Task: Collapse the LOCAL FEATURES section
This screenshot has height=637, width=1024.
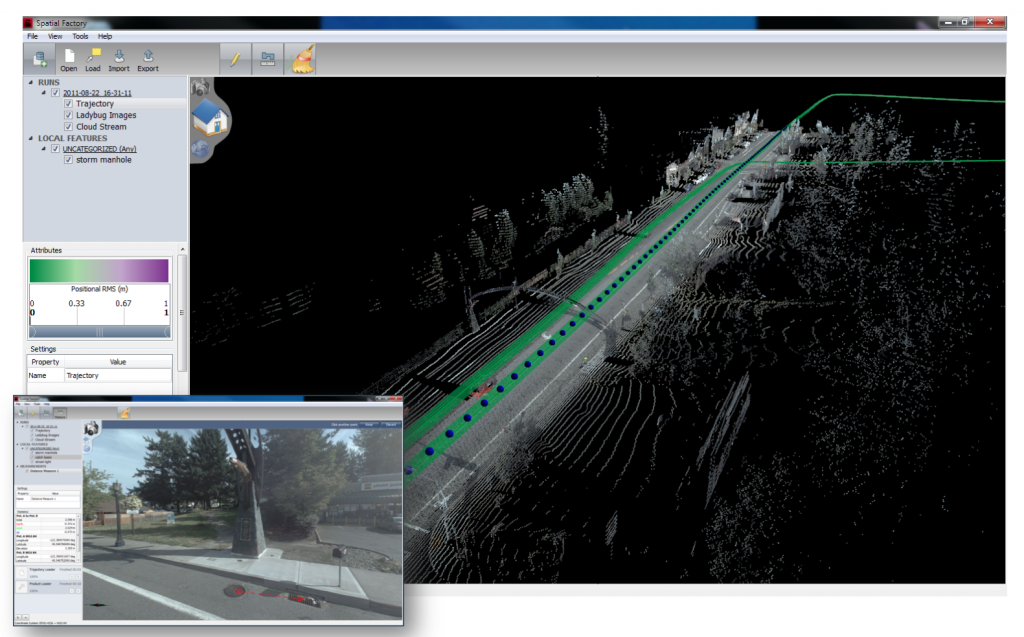Action: point(30,137)
